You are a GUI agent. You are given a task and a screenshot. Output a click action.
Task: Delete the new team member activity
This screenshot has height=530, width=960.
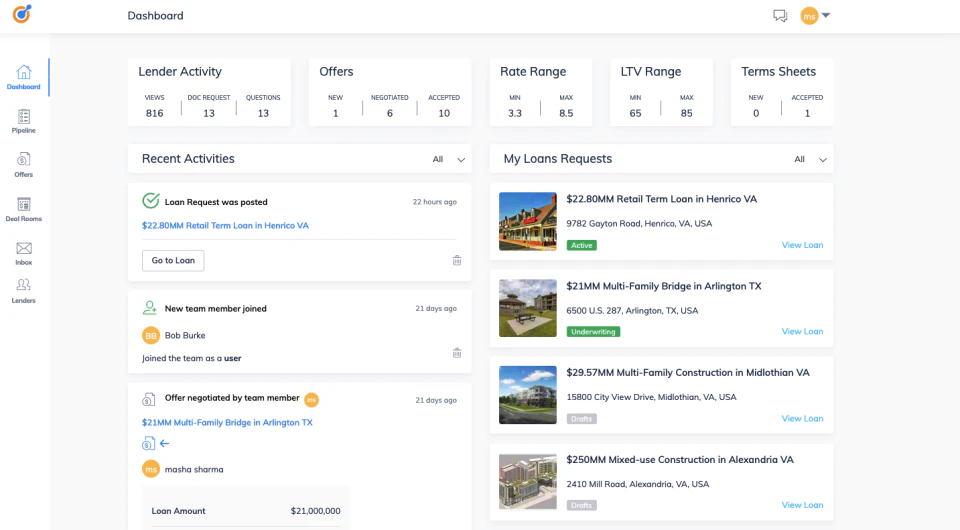pyautogui.click(x=457, y=352)
